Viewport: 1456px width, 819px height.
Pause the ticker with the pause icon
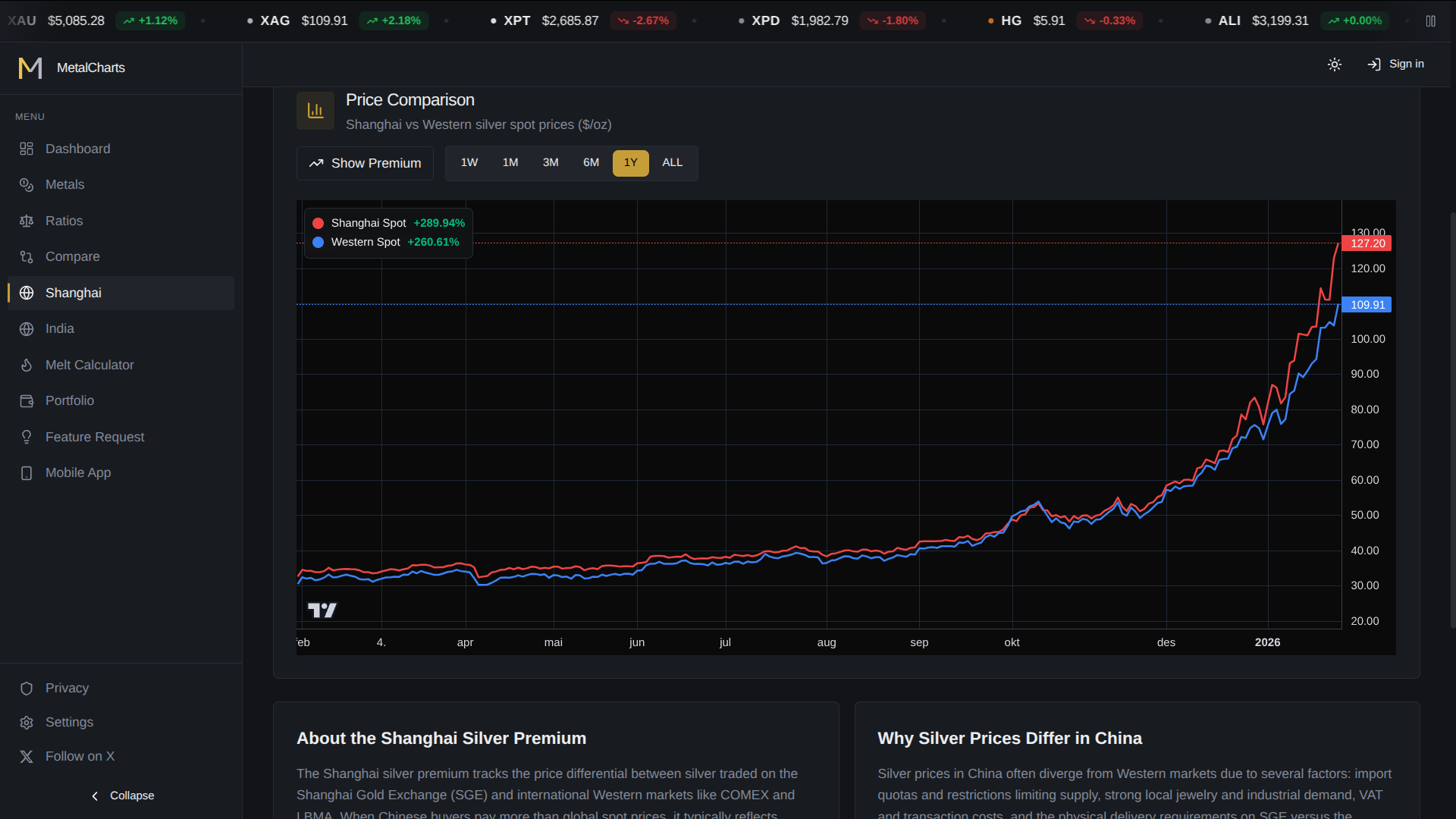(1430, 21)
